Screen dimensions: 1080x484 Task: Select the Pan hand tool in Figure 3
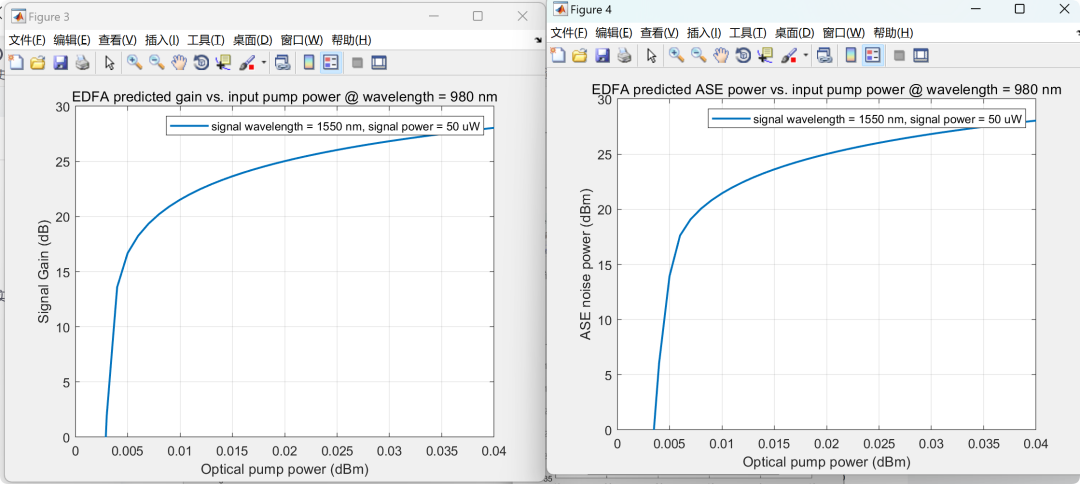click(179, 63)
